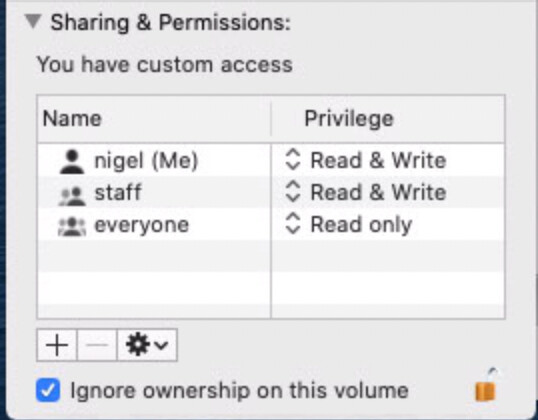Click the minus icon to remove user
The width and height of the screenshot is (538, 420).
(97, 345)
